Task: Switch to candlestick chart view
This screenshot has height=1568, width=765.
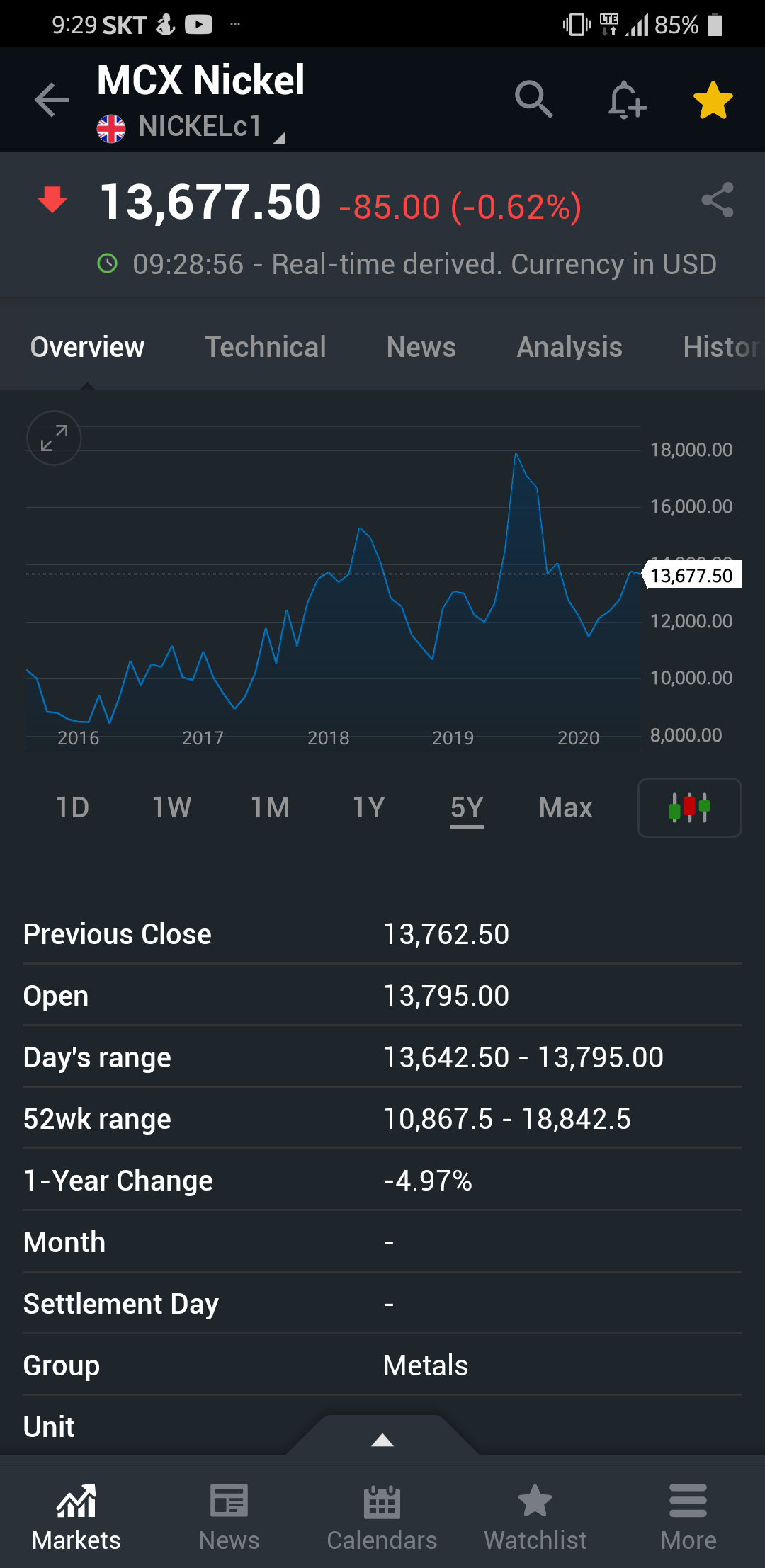Action: 689,807
